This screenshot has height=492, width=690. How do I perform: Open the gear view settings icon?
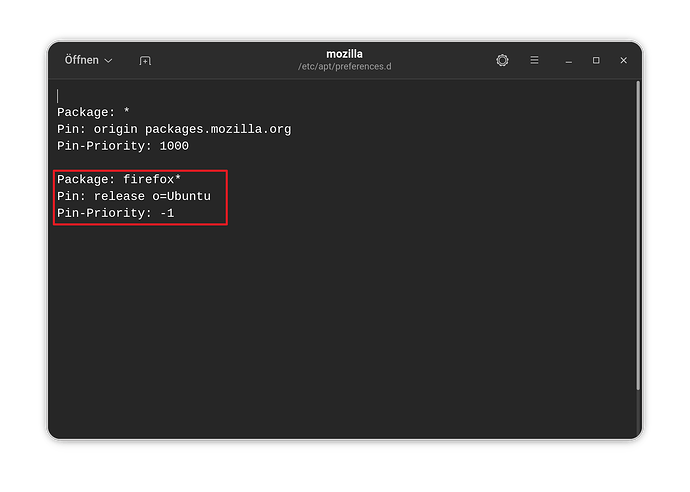coord(502,60)
